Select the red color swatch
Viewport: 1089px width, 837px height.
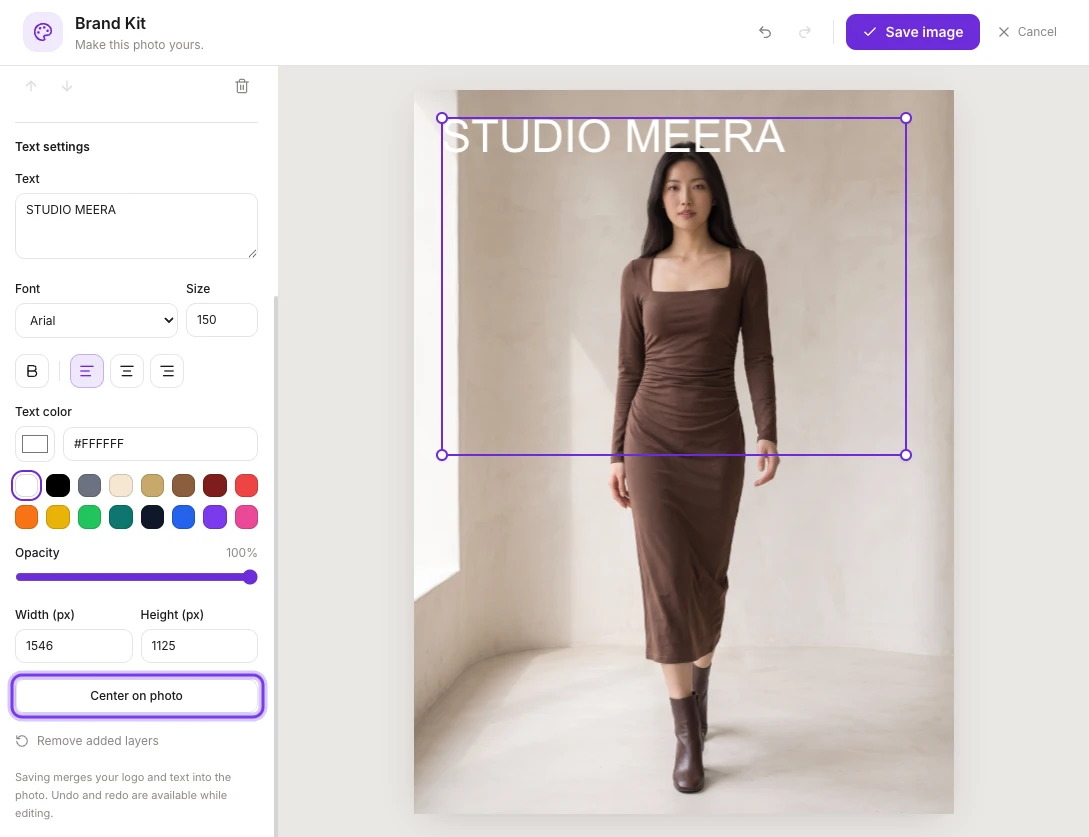point(247,486)
